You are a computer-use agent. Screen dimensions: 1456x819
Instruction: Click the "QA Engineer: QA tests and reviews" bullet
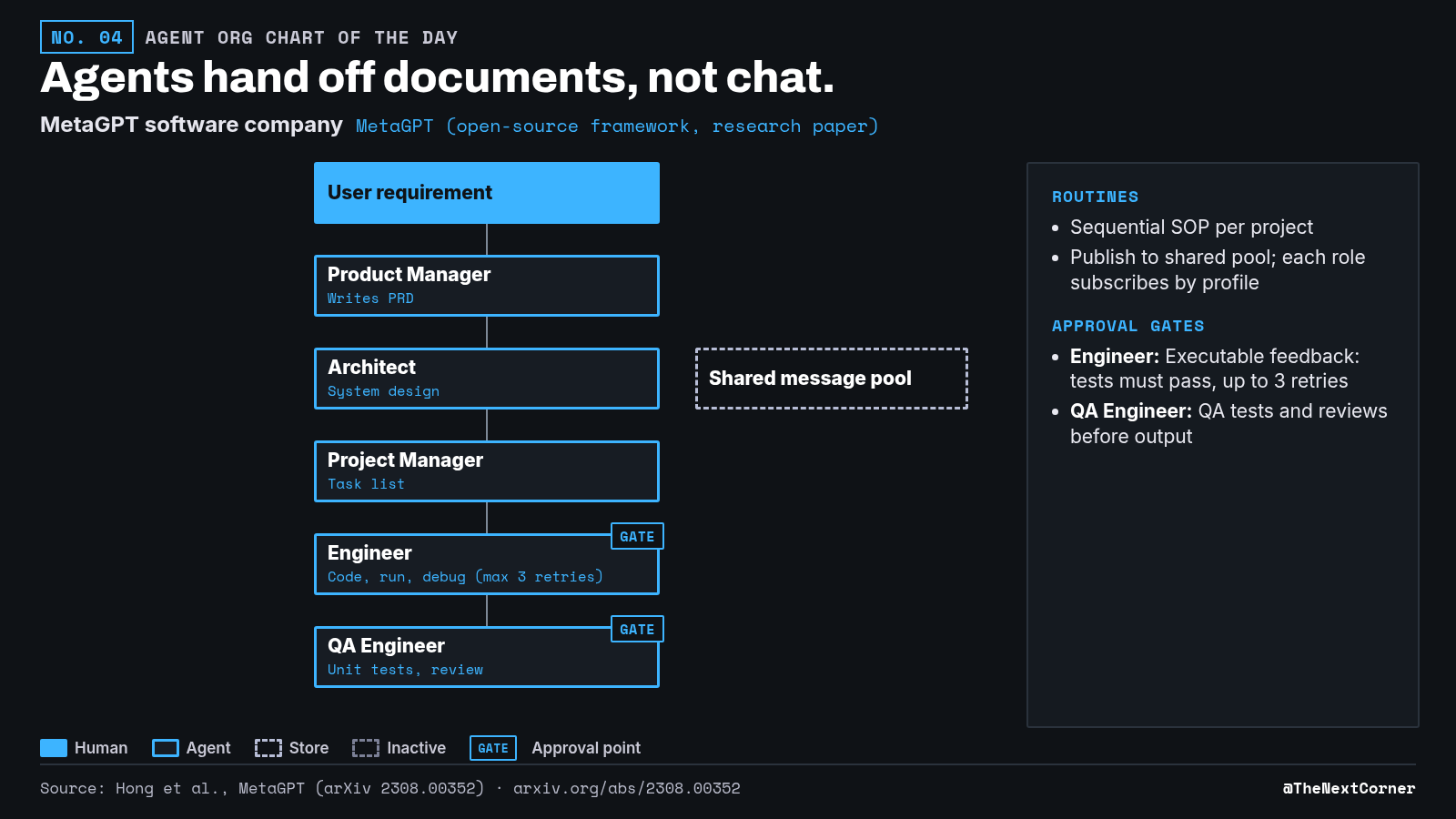pos(1228,423)
